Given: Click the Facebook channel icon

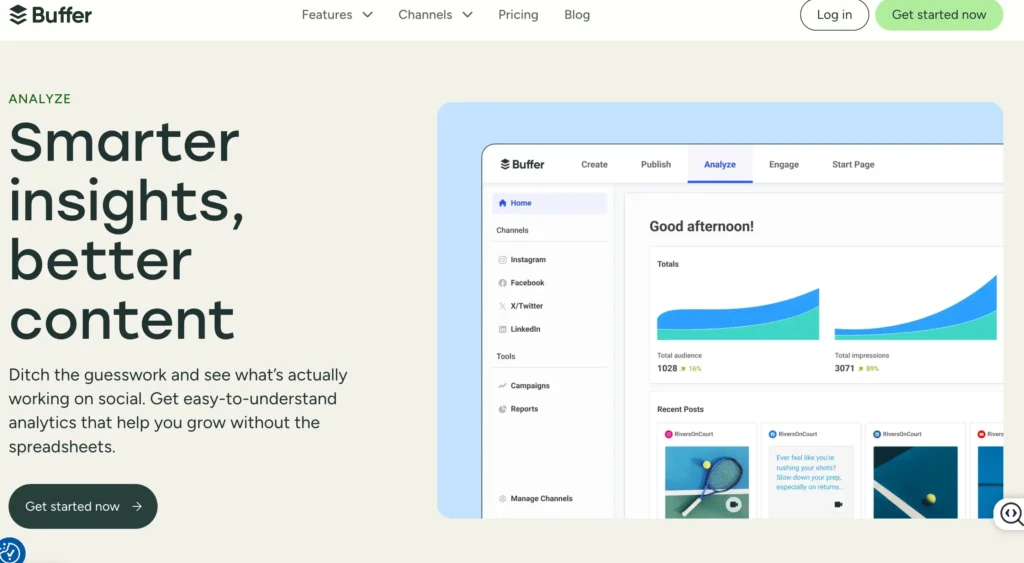Looking at the screenshot, I should pos(502,283).
